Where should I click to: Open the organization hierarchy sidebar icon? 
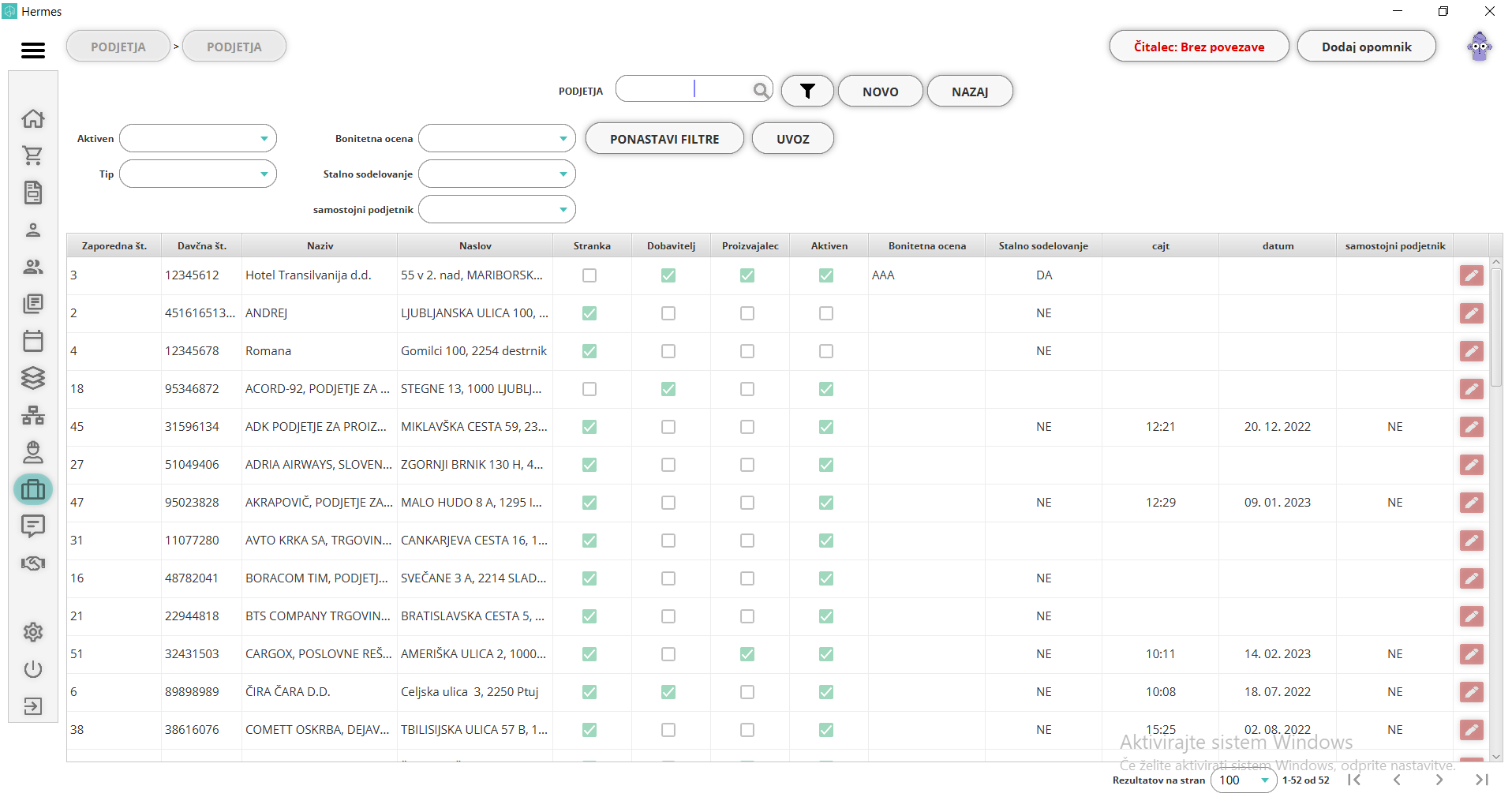click(x=33, y=415)
